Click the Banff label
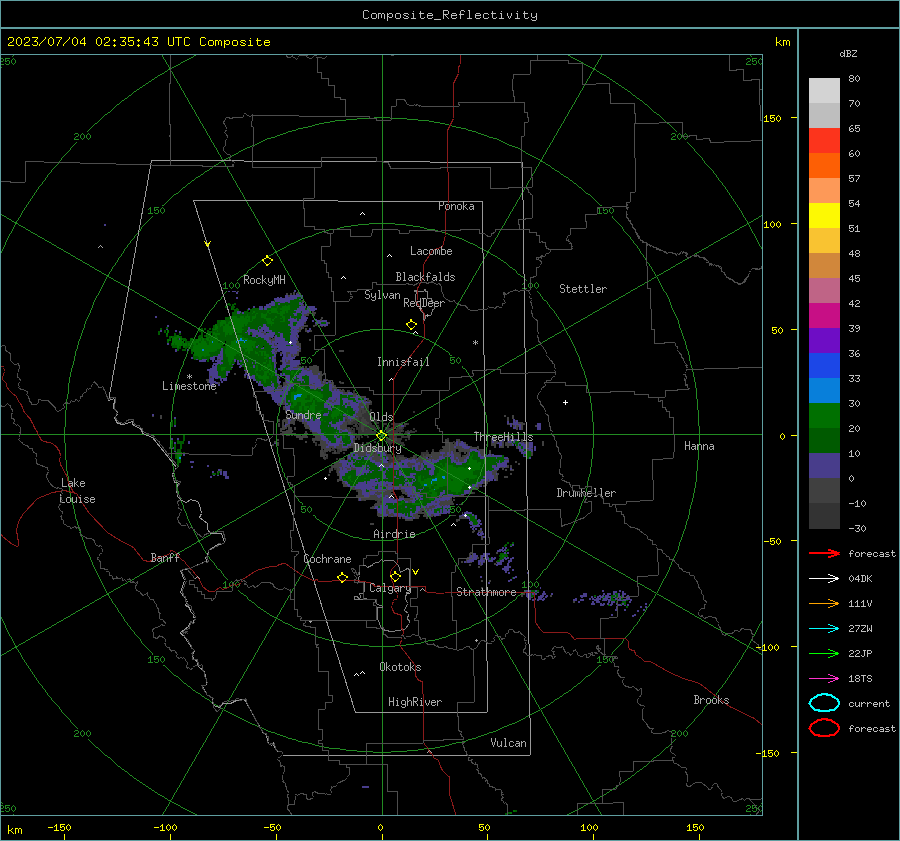The height and width of the screenshot is (841, 900). tap(165, 557)
